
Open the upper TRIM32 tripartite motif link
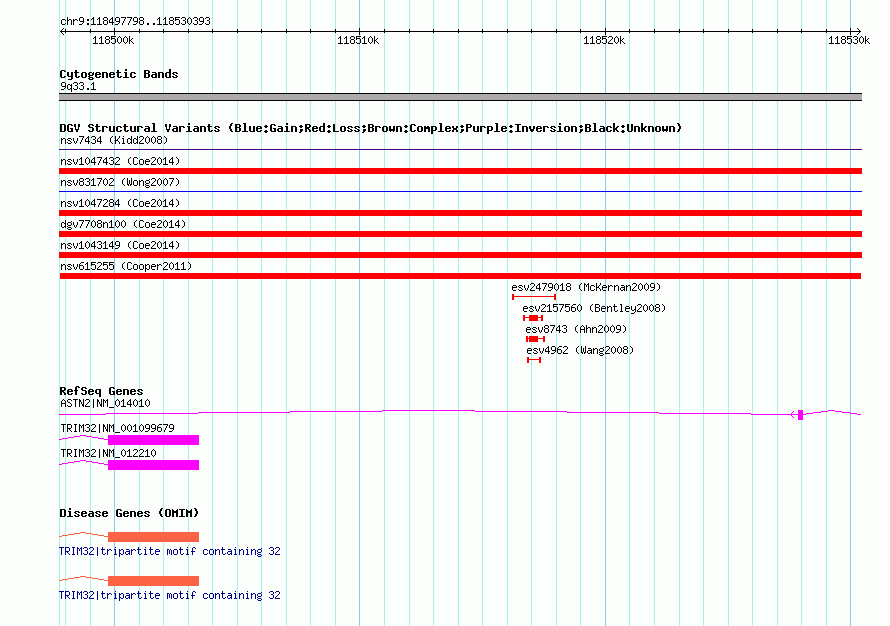(x=170, y=551)
